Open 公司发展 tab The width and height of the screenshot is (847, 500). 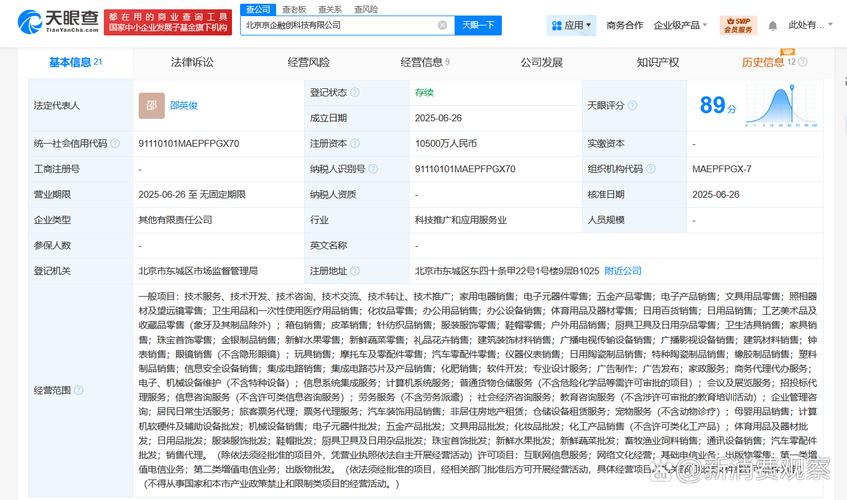click(x=541, y=62)
